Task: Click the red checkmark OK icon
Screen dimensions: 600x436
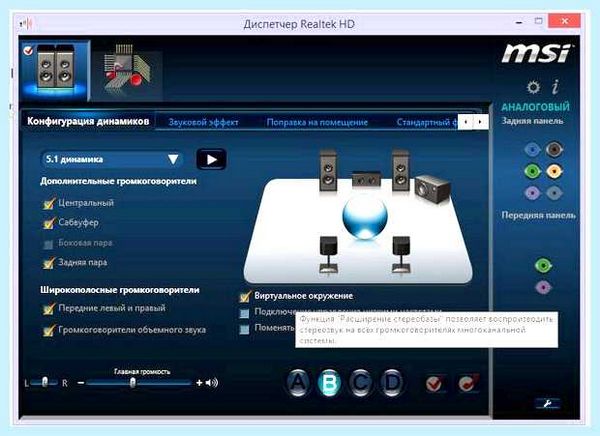Action: pyautogui.click(x=434, y=383)
